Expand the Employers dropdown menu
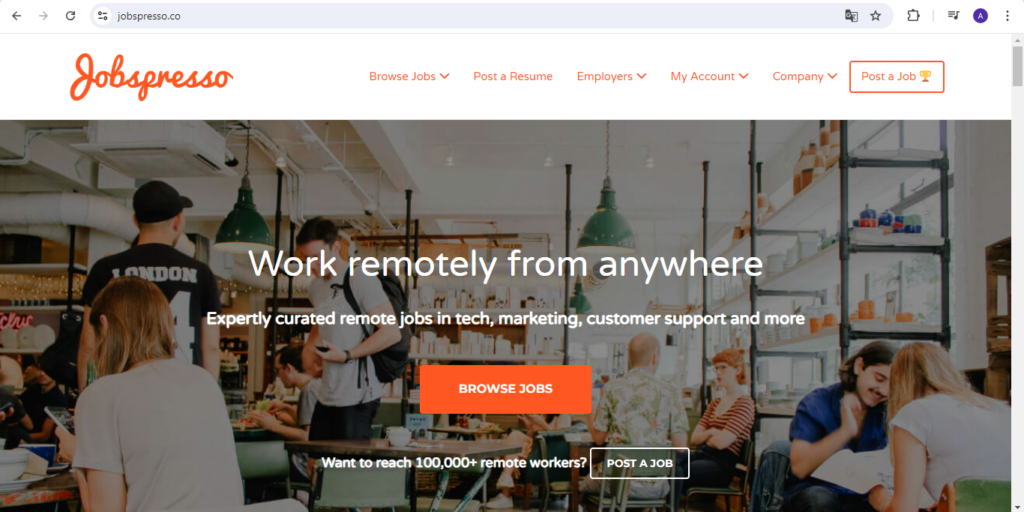Screen dimensions: 1024x512 click(611, 76)
